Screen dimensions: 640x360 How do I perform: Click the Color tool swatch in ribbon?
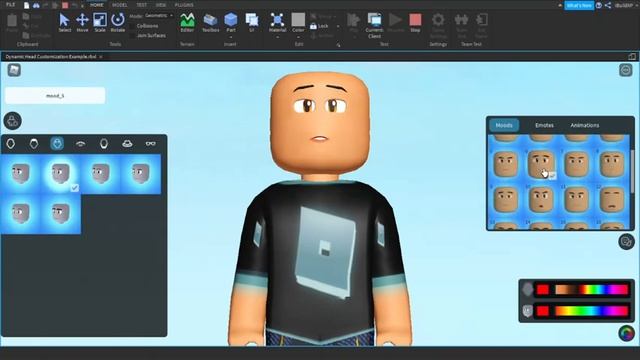point(298,20)
